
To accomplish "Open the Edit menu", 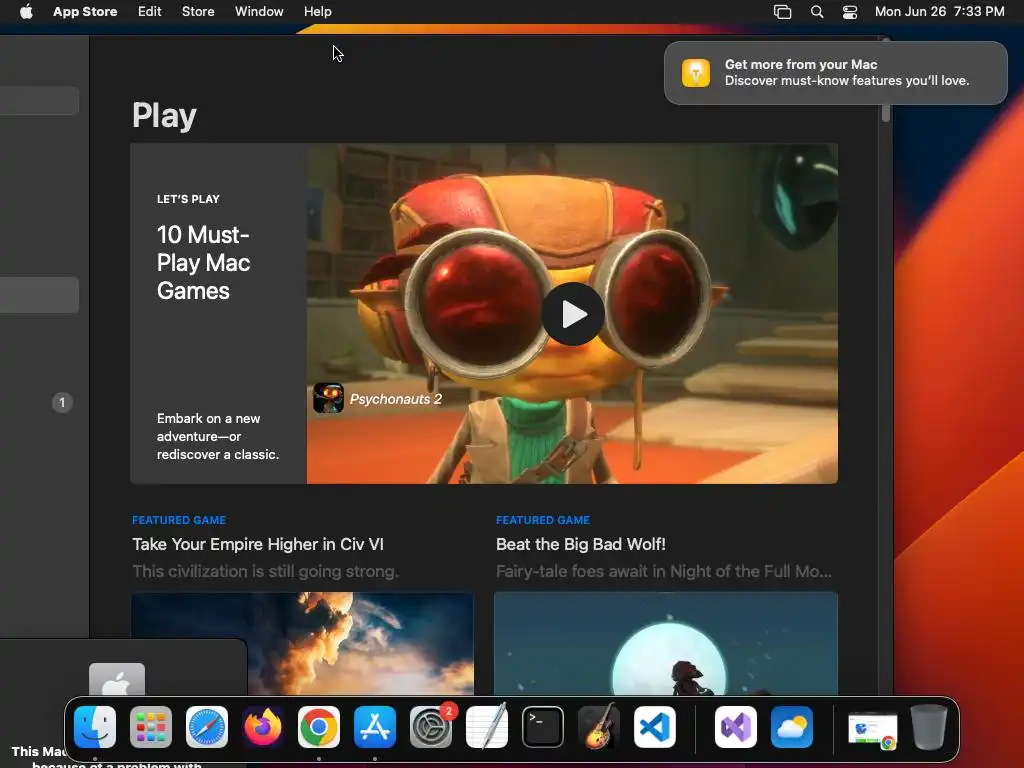I will click(x=150, y=11).
